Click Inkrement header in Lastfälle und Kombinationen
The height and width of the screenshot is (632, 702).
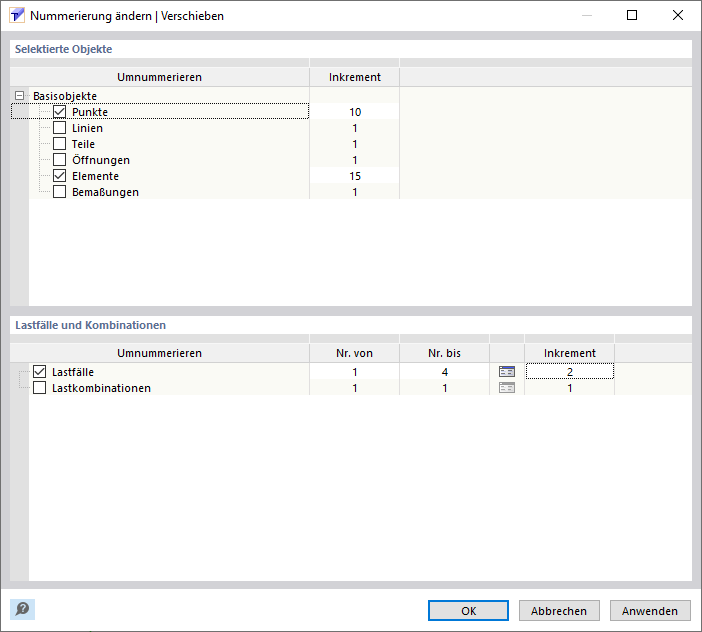(569, 353)
